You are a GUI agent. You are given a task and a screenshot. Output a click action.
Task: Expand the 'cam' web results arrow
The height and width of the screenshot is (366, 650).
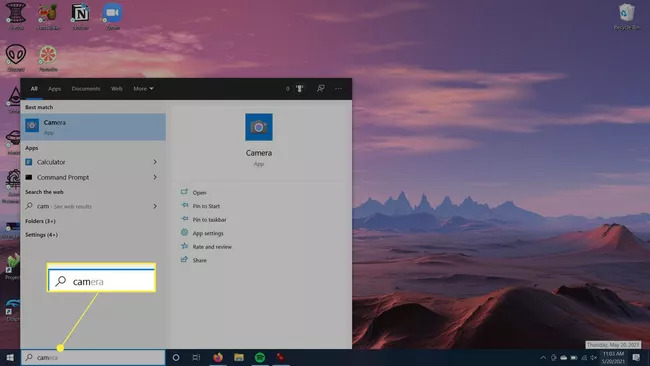(x=155, y=206)
